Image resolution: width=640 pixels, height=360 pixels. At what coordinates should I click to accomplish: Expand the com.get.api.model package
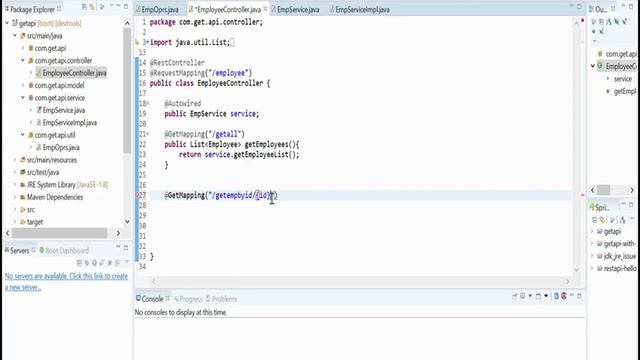point(23,85)
